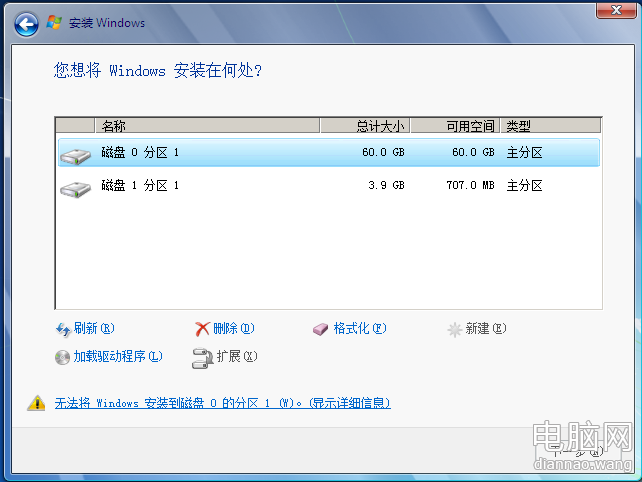Click the CD disc load-driver icon
Viewport: 642px width, 482px height.
pos(62,358)
